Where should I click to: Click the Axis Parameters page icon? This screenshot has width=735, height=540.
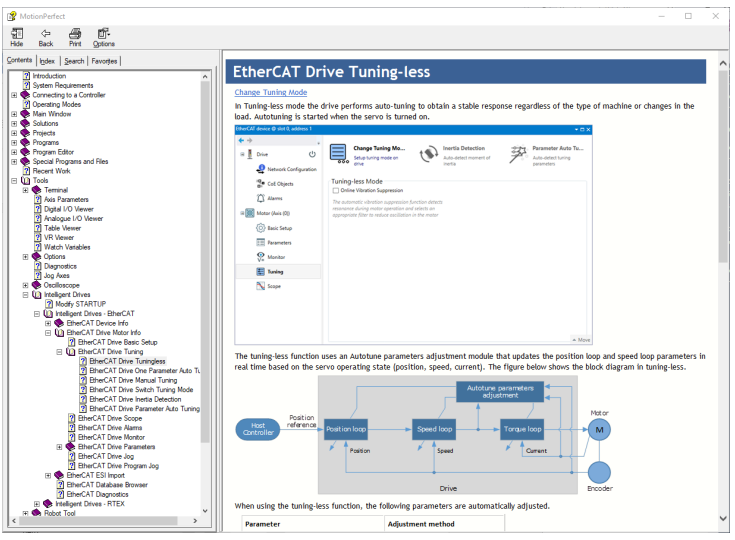(x=38, y=200)
